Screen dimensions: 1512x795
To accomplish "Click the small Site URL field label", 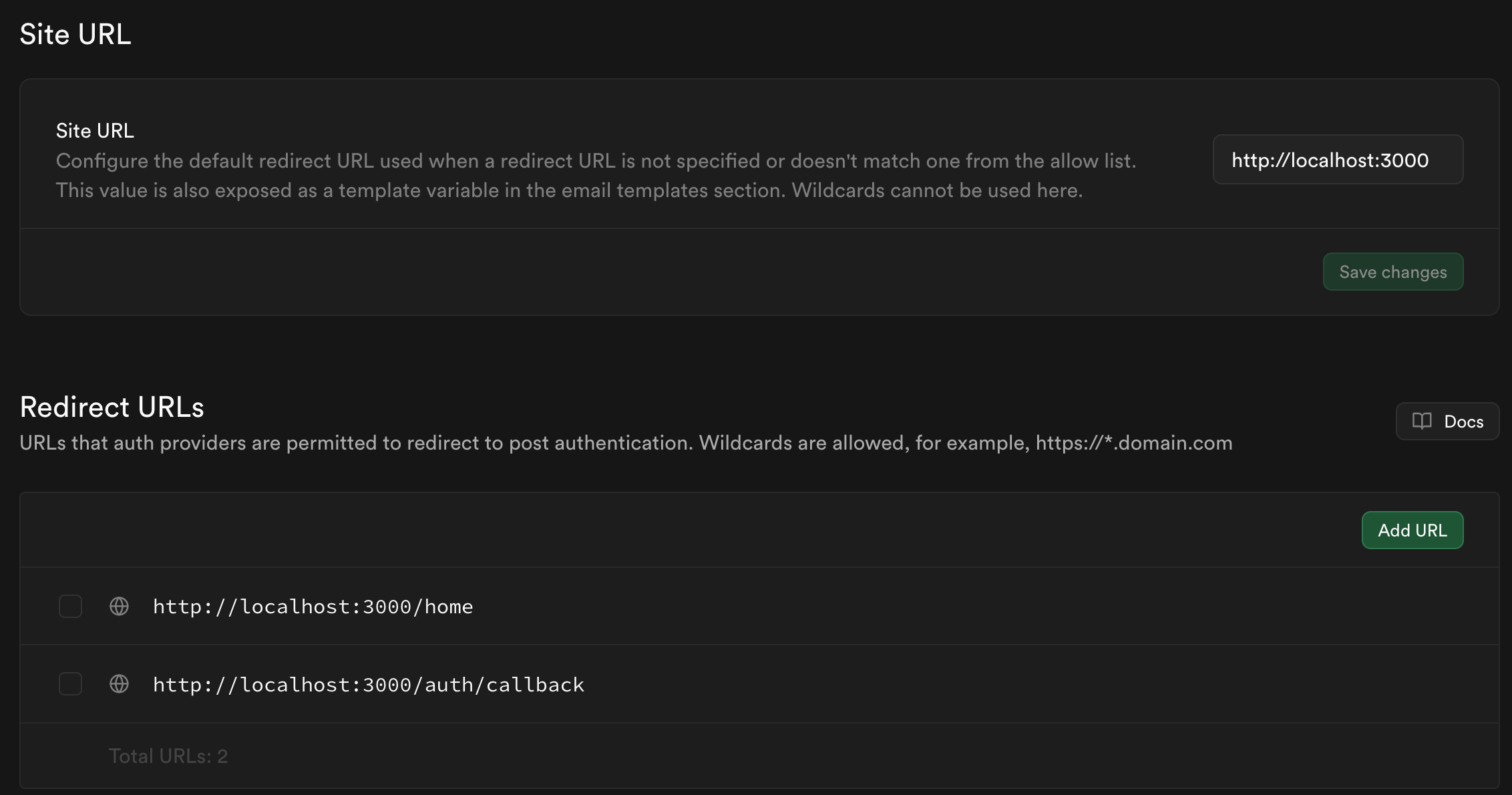I will click(95, 131).
